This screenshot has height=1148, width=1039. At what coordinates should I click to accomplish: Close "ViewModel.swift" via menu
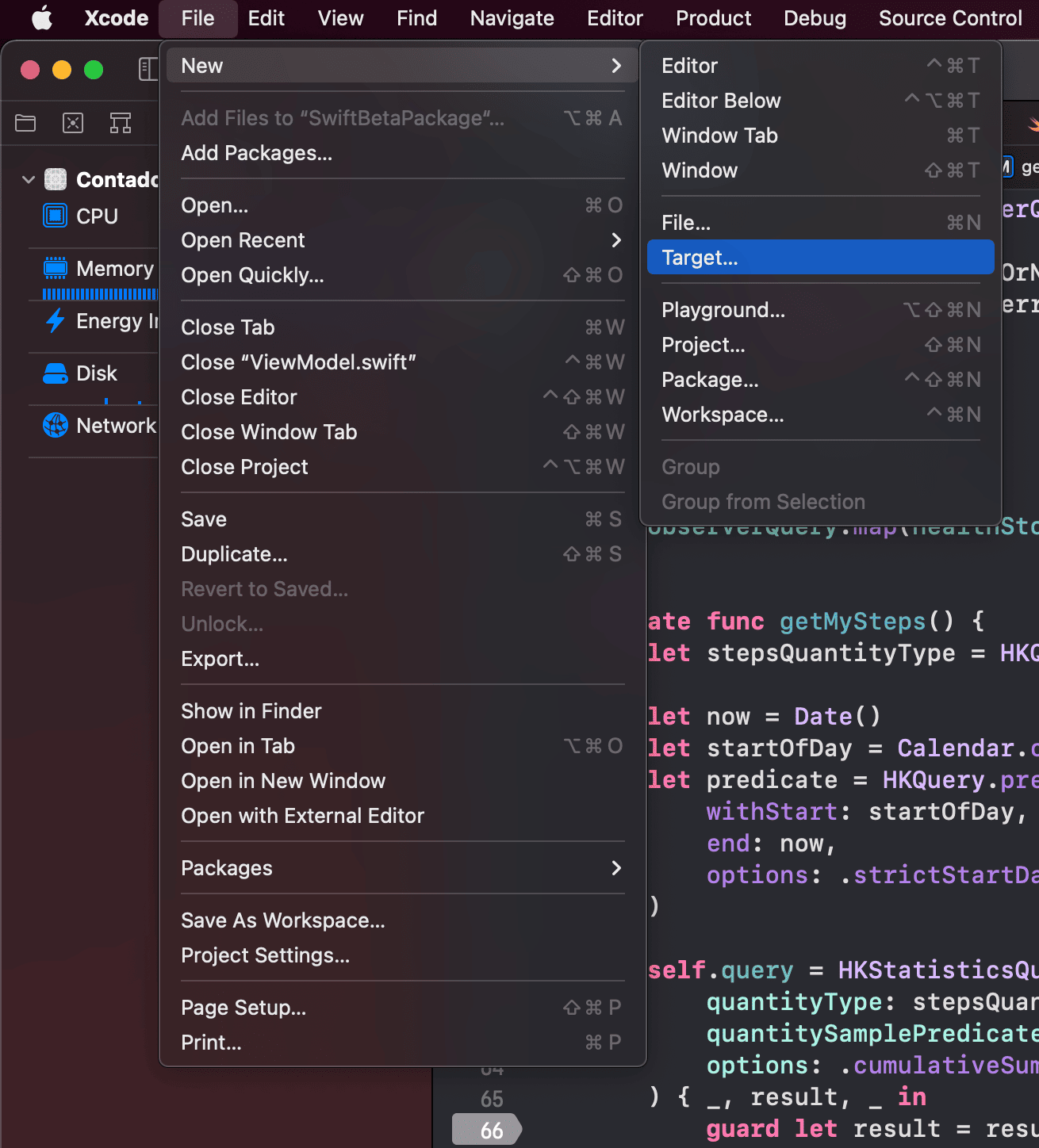pyautogui.click(x=402, y=362)
